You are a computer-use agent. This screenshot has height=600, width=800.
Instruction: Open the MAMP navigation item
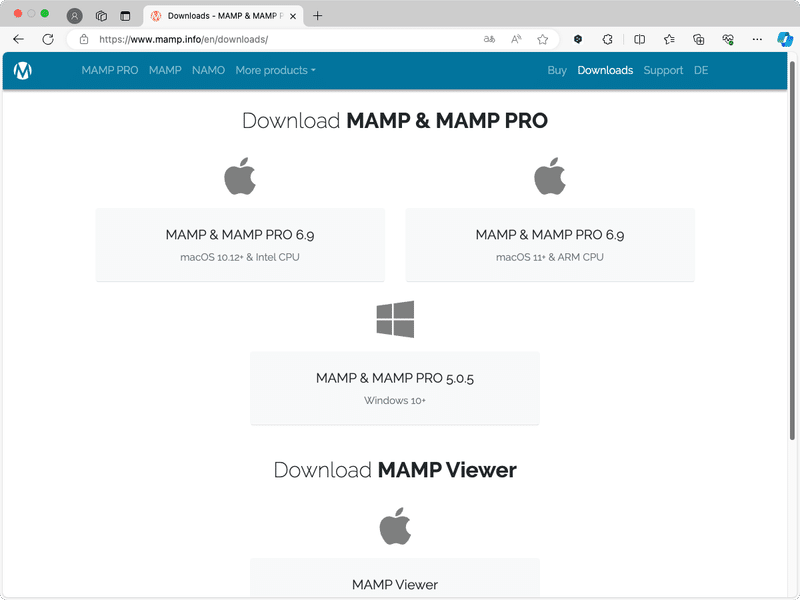(x=165, y=70)
